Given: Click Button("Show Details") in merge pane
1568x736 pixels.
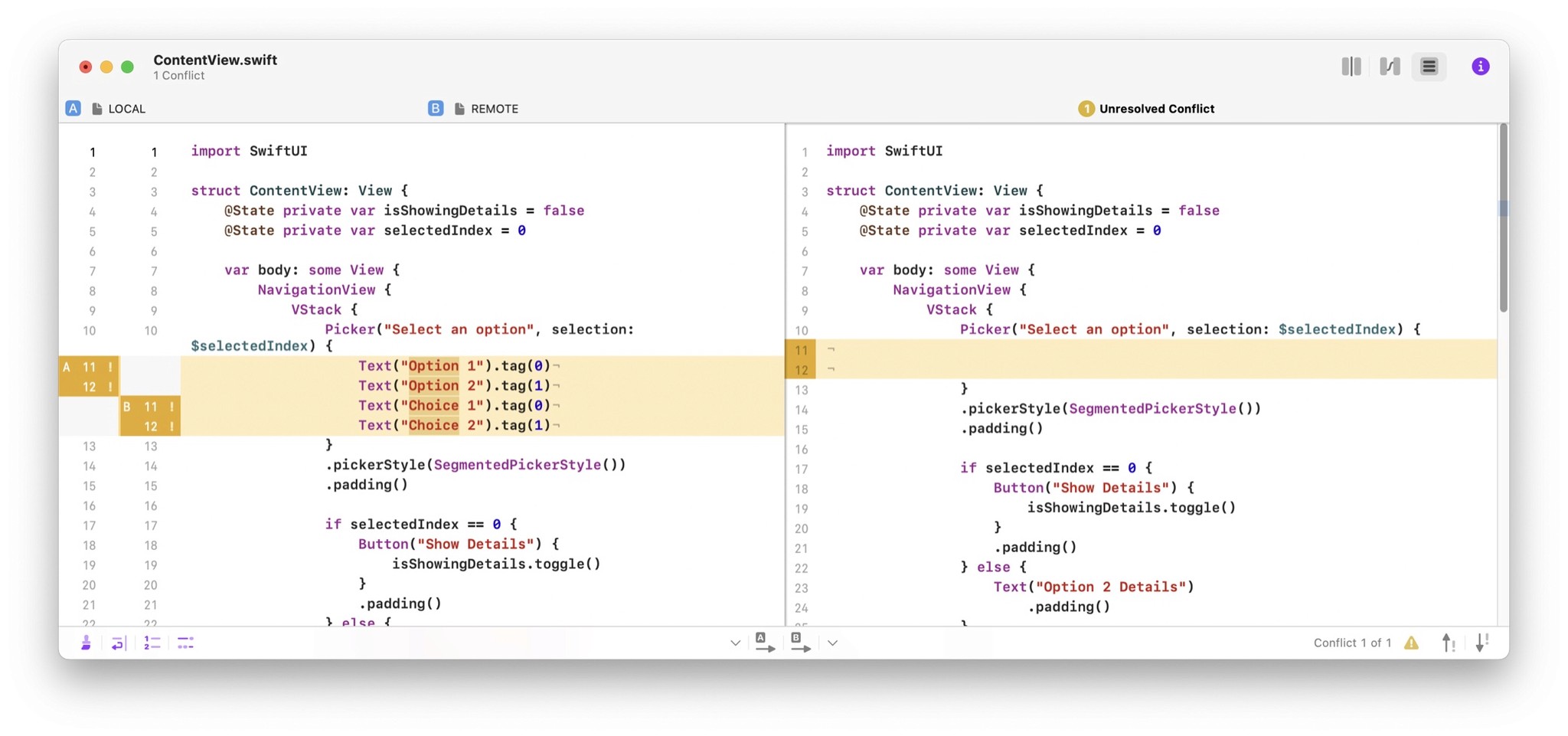Looking at the screenshot, I should [1094, 488].
